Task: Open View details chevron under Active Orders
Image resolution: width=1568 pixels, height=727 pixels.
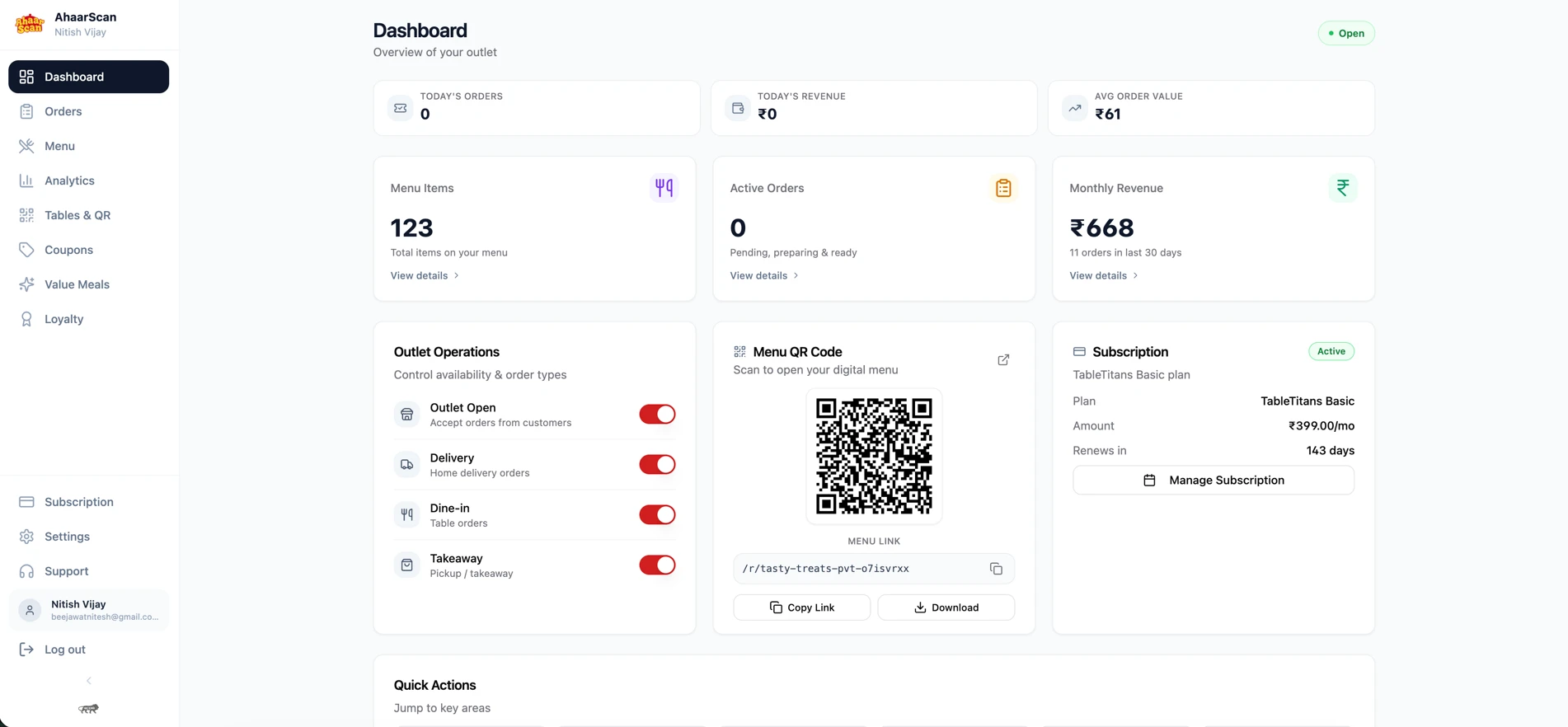Action: (x=796, y=276)
